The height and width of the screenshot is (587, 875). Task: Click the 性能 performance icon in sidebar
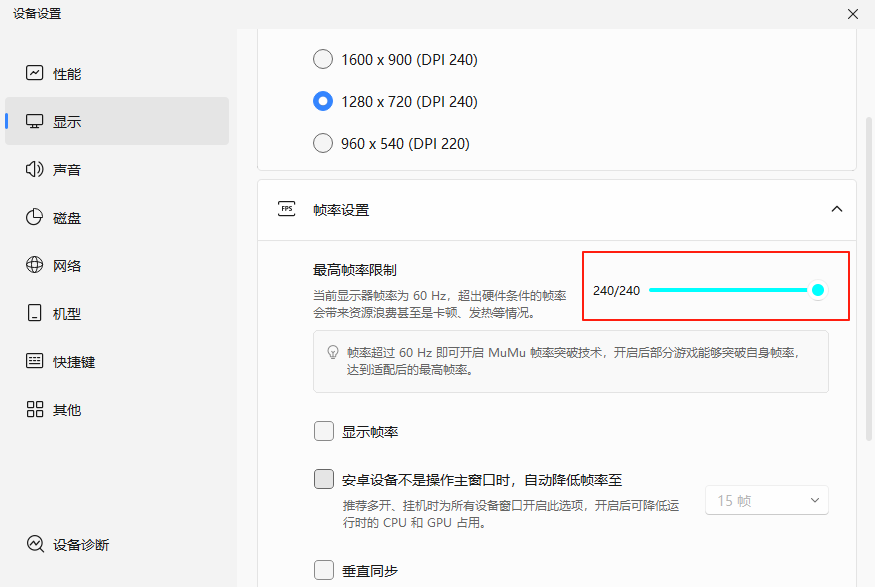35,73
